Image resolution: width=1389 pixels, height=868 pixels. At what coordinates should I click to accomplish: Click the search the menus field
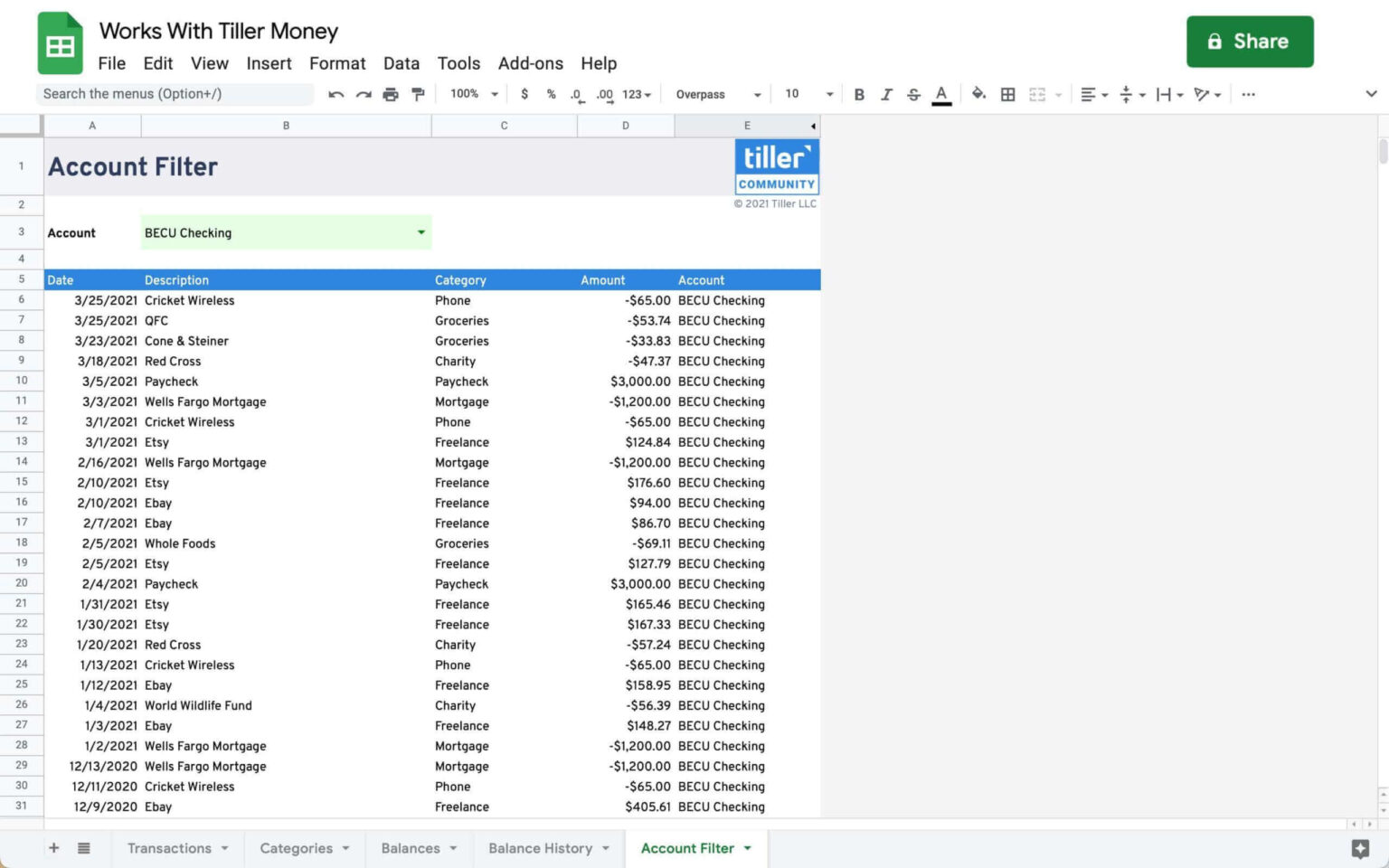point(175,93)
